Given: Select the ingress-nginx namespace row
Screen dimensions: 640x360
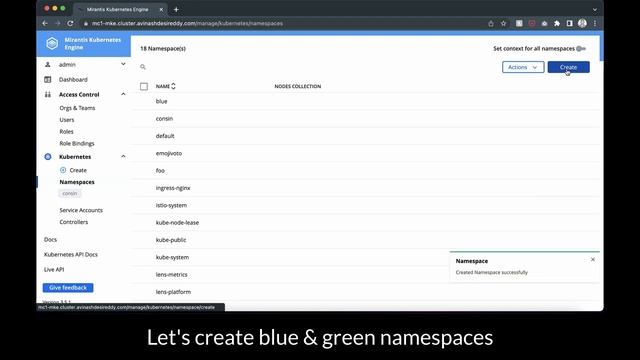Looking at the screenshot, I should click(x=365, y=188).
